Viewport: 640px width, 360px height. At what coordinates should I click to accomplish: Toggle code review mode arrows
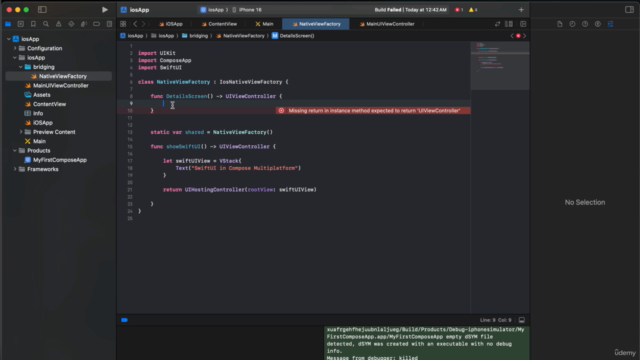pyautogui.click(x=497, y=24)
